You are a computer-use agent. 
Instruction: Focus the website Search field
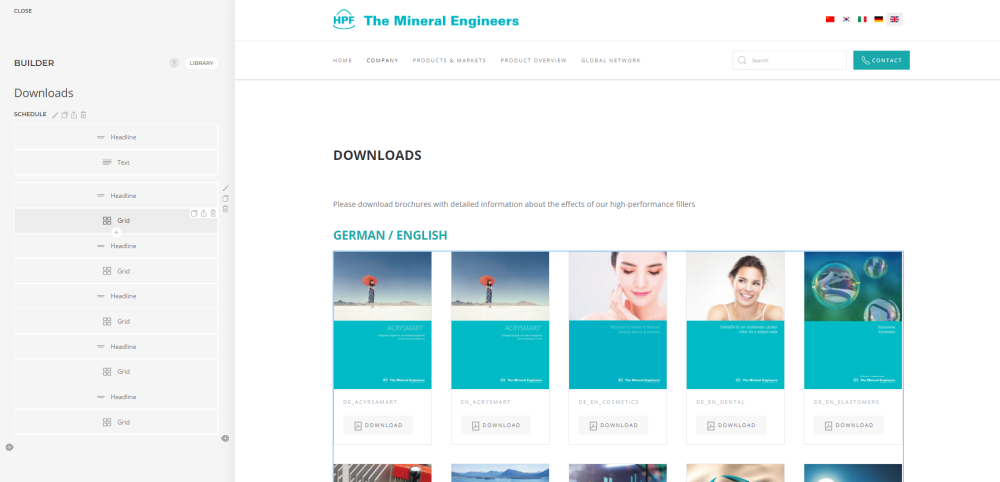point(790,60)
